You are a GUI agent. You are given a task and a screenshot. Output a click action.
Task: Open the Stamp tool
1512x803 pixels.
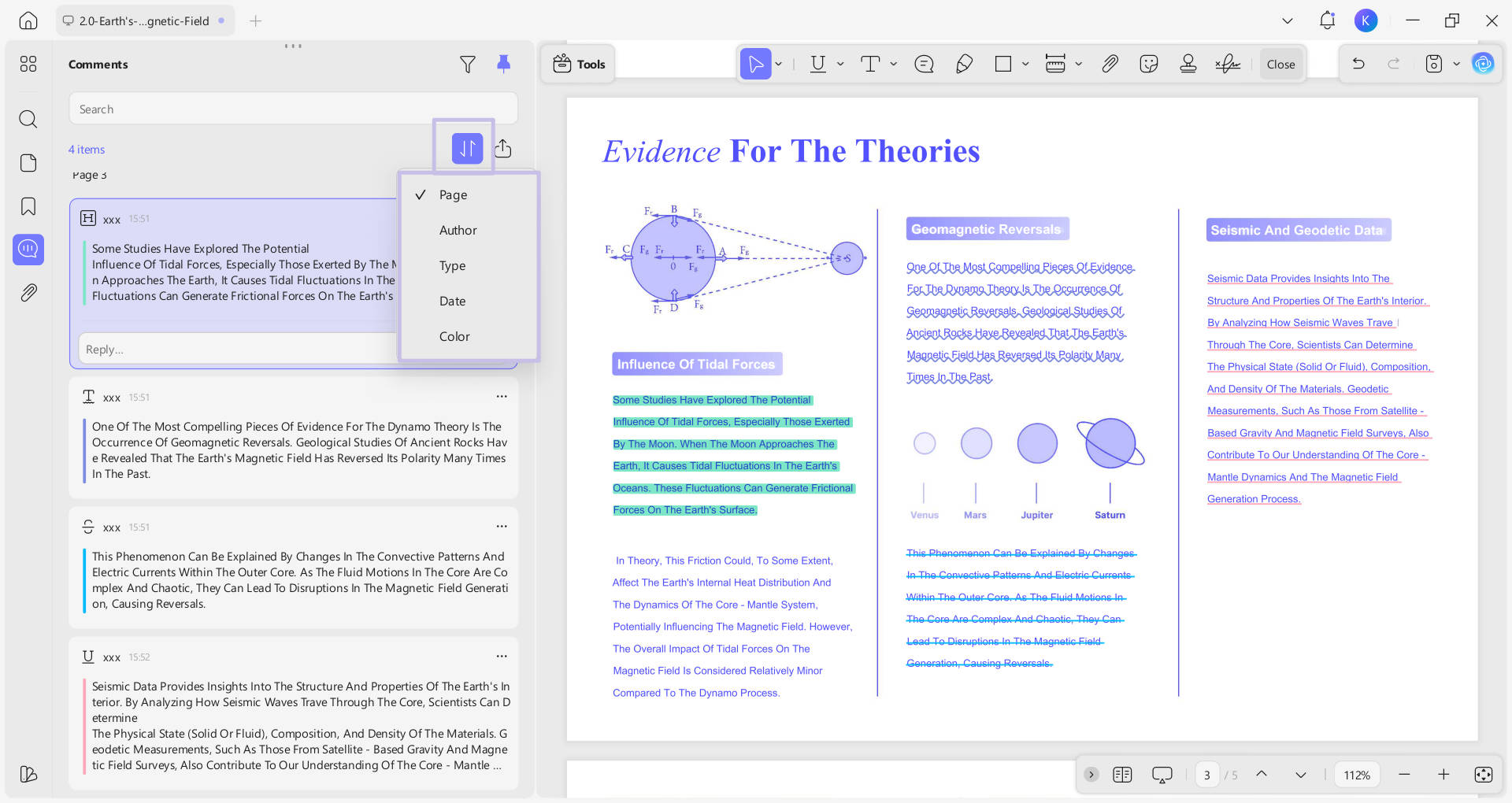(x=1188, y=64)
